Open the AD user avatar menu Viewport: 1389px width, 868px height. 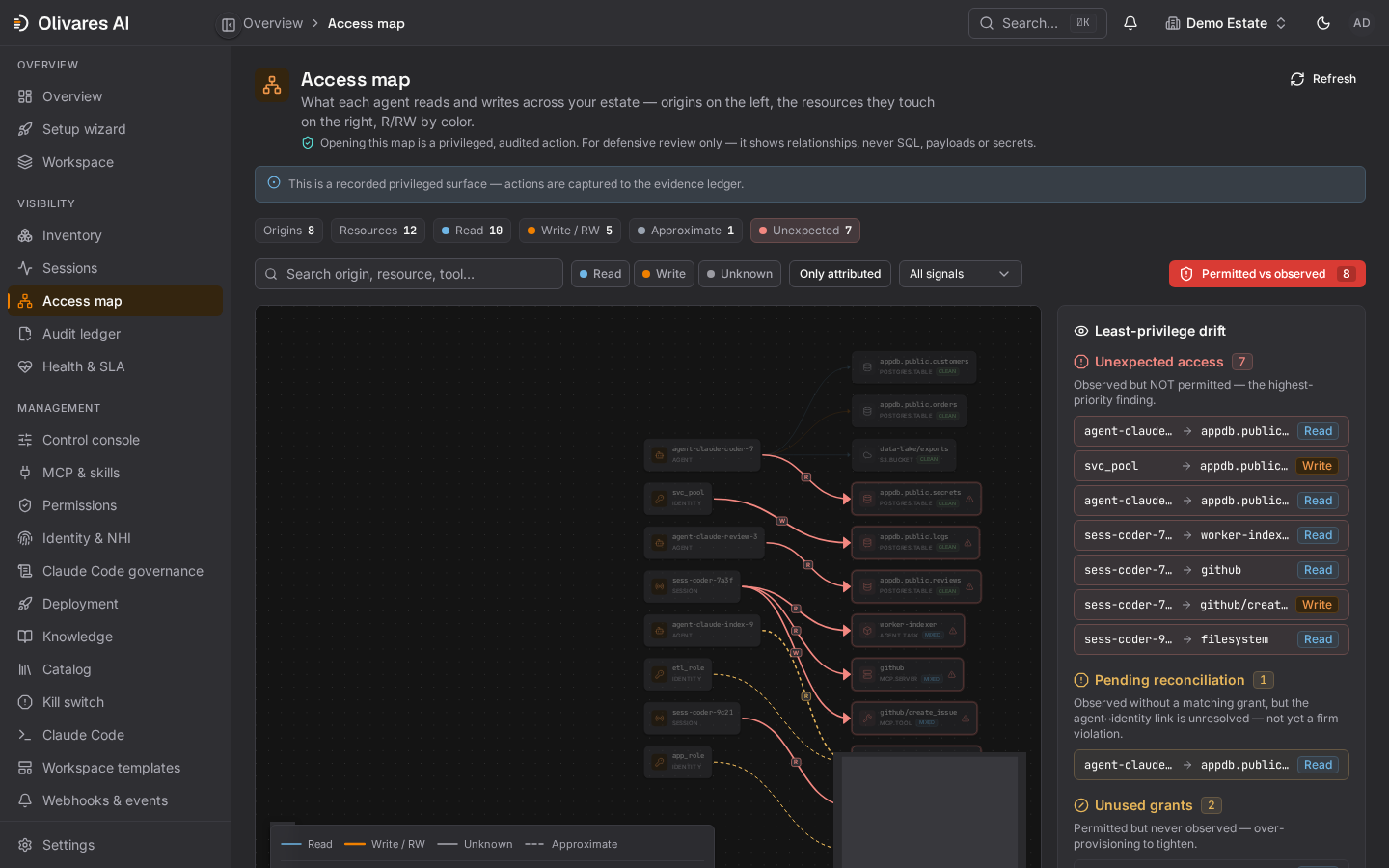pyautogui.click(x=1362, y=23)
